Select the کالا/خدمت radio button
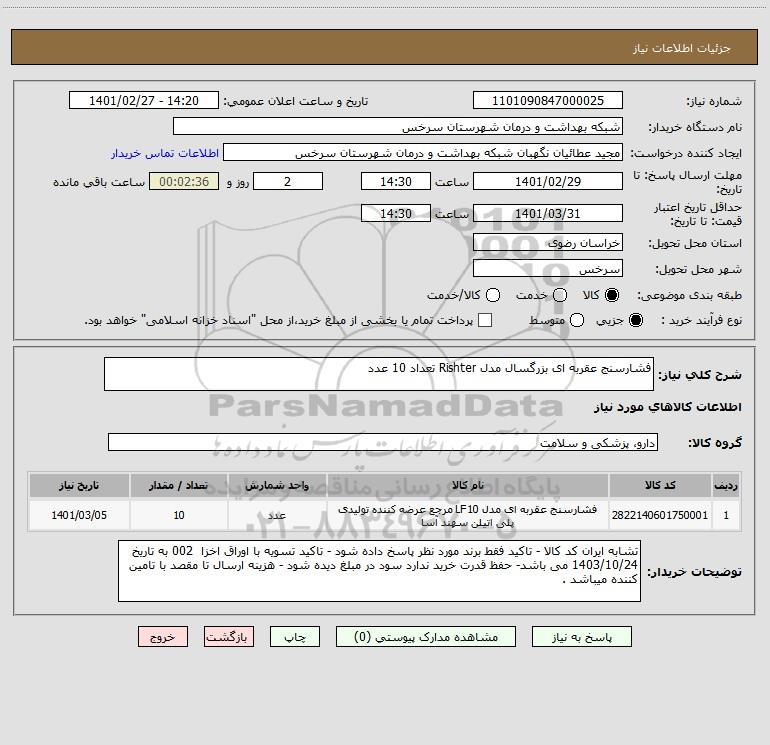 pos(493,295)
